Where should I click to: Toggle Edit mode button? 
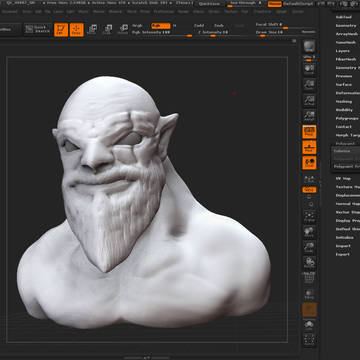(61, 30)
